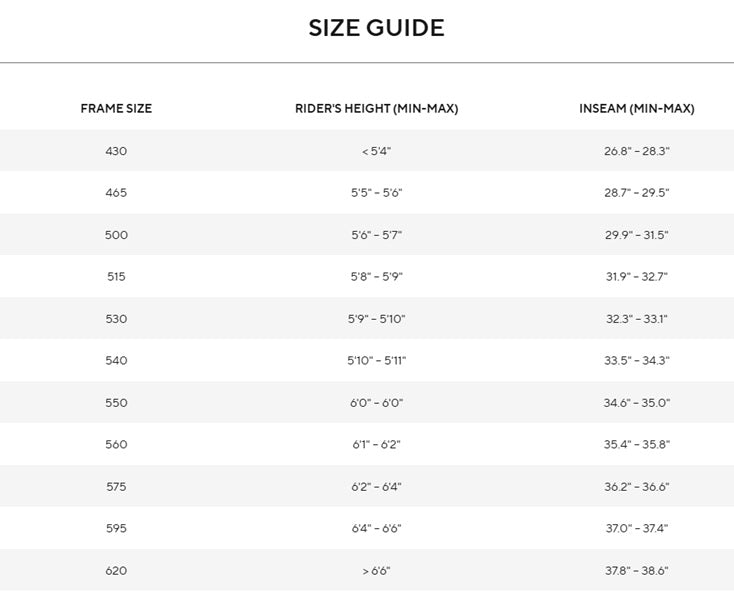Select the < 5'4" height cell
The height and width of the screenshot is (593, 734).
[x=376, y=151]
